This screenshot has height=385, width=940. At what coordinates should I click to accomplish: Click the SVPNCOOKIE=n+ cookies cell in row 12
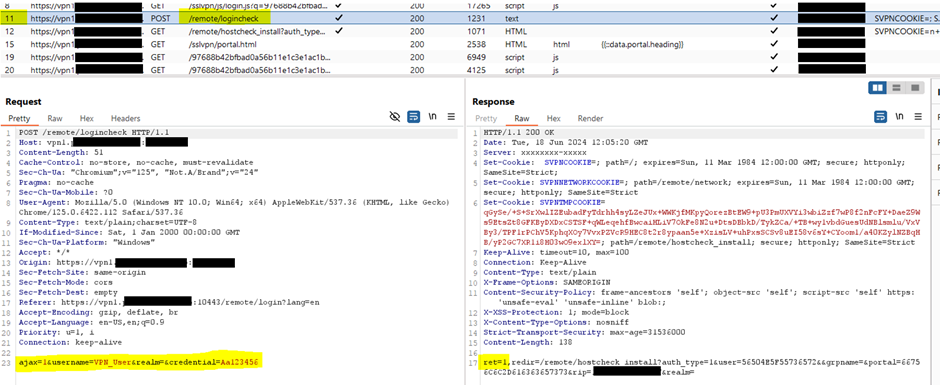[x=906, y=31]
